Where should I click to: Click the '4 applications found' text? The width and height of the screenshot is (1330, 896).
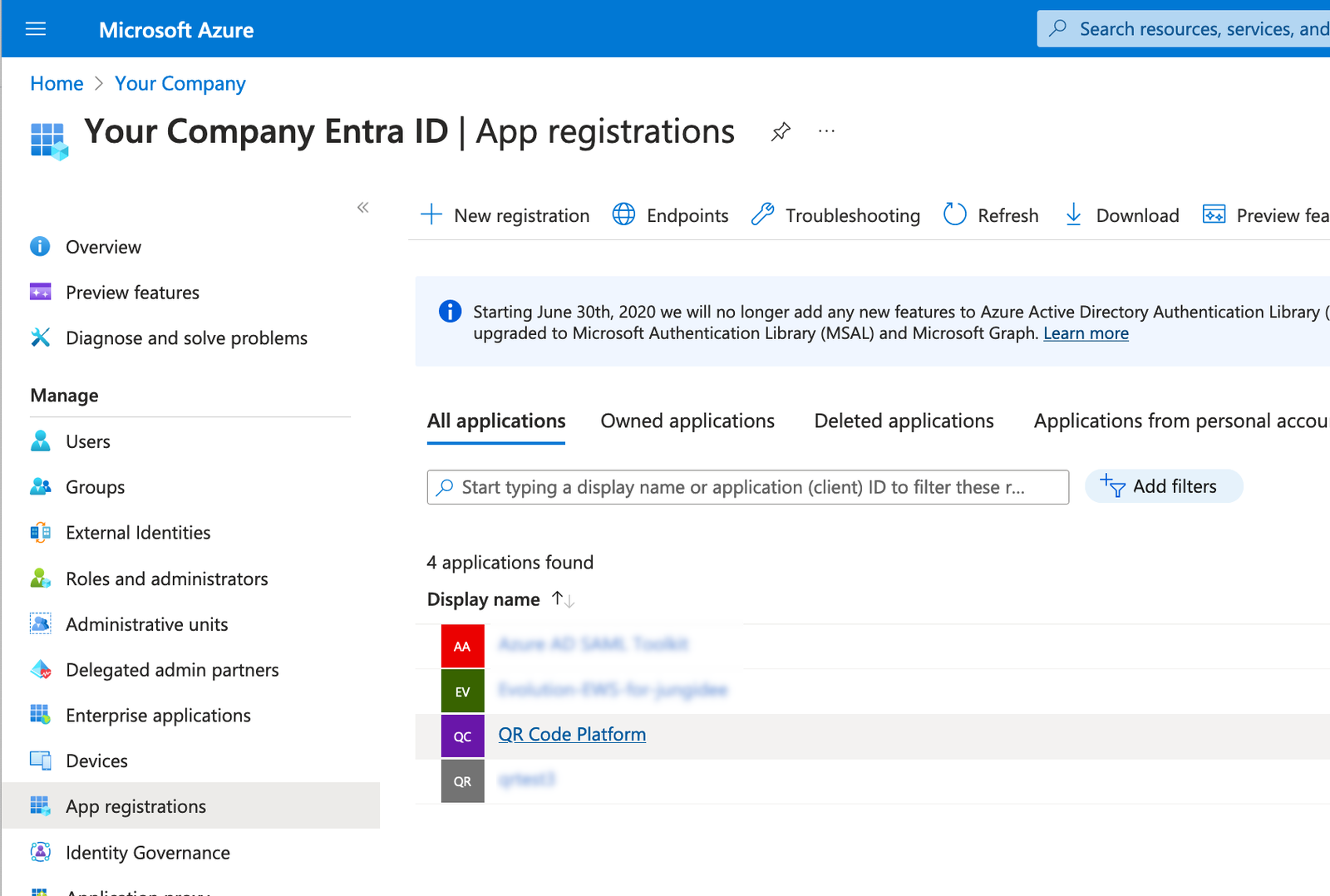(x=510, y=563)
